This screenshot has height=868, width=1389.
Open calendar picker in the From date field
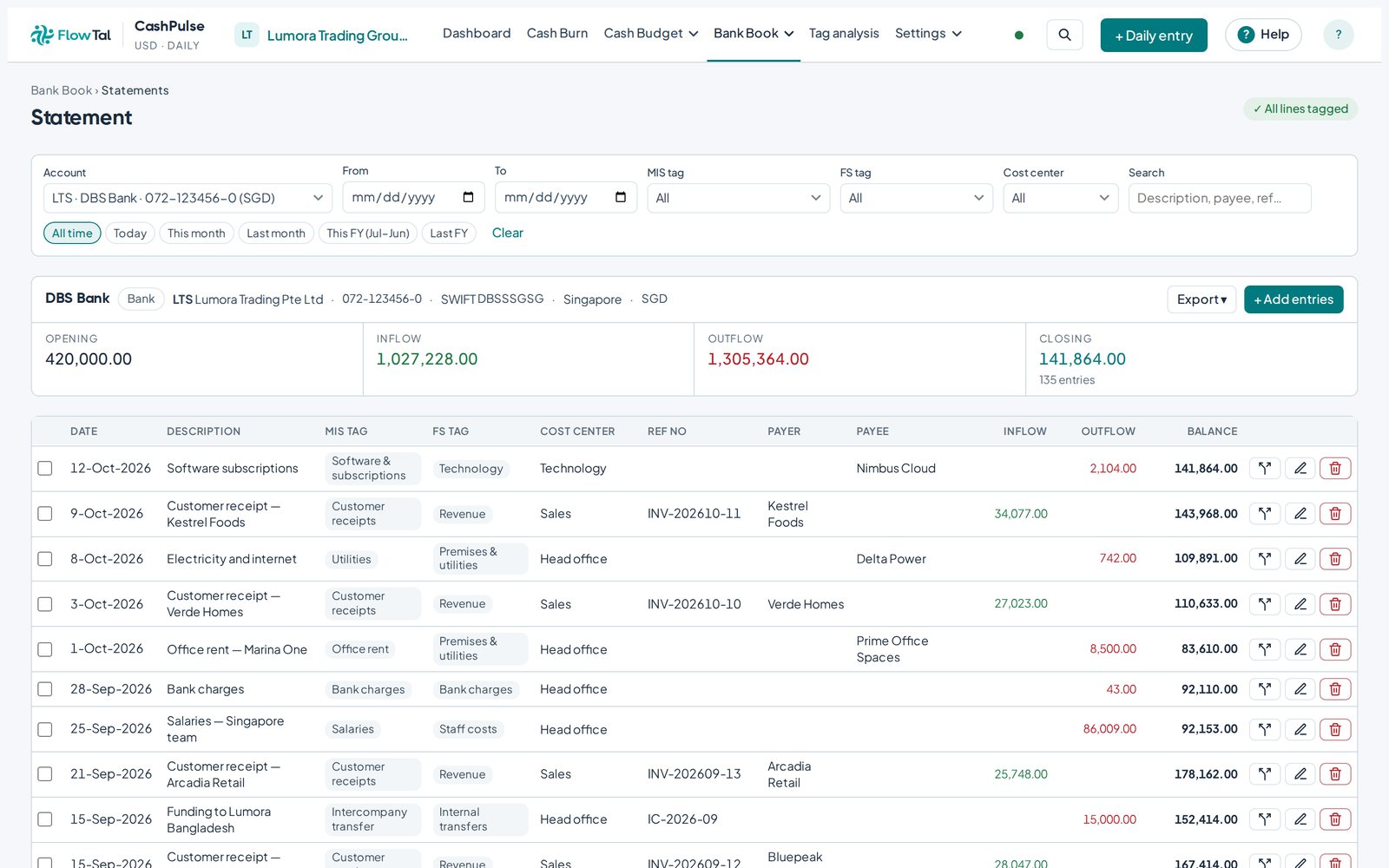point(468,197)
